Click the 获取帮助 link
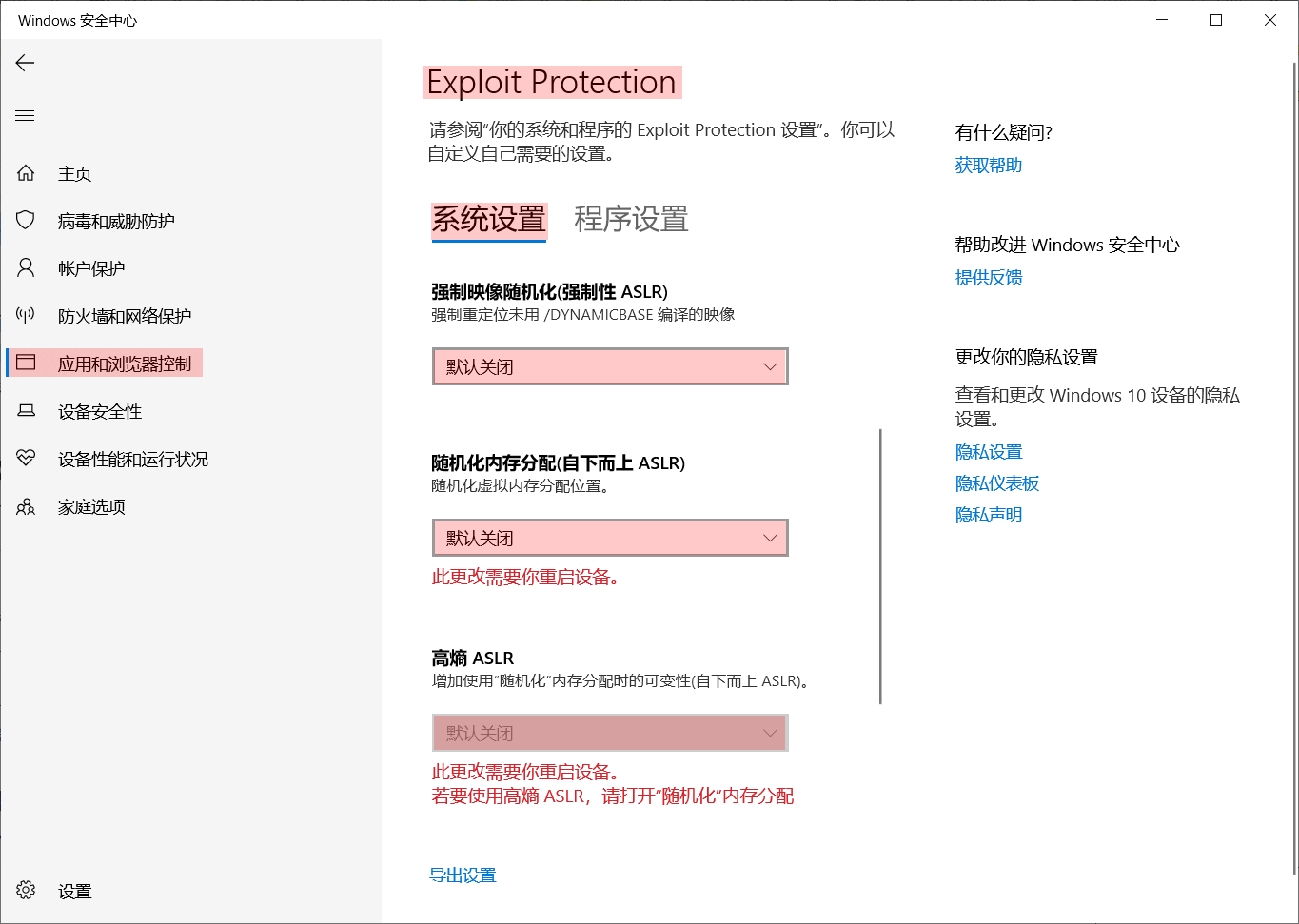This screenshot has width=1299, height=924. point(988,164)
